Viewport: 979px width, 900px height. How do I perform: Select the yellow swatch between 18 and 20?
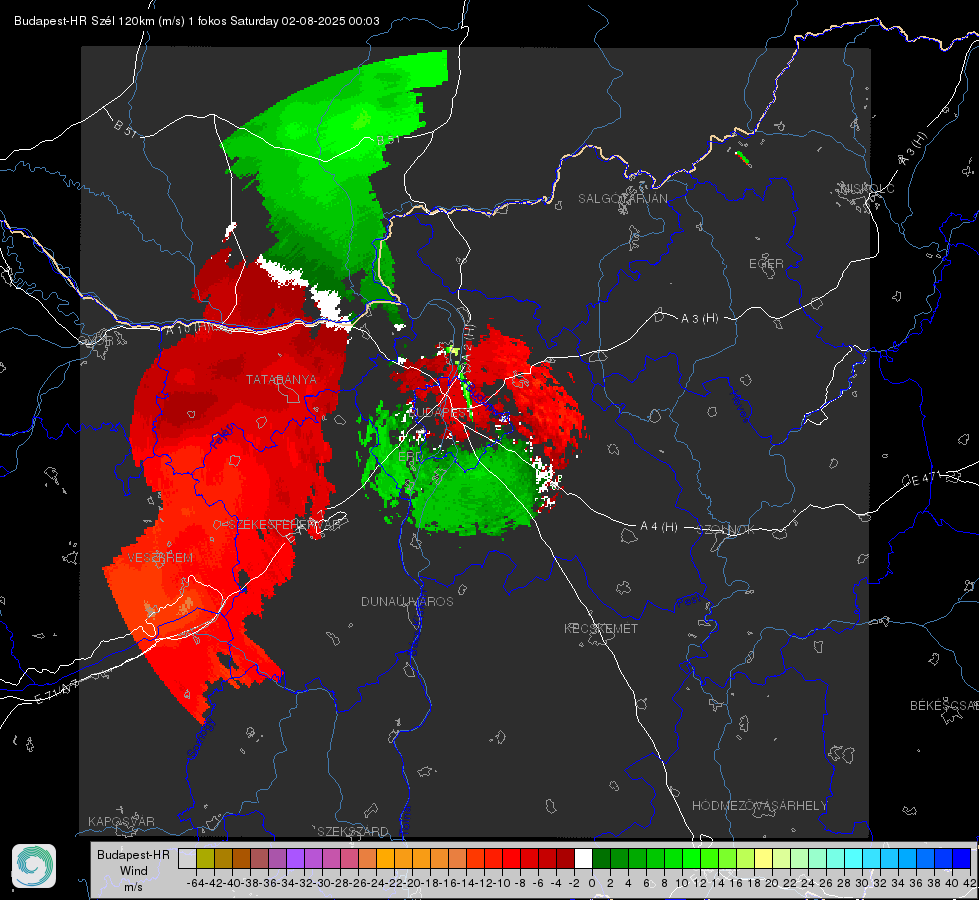pos(763,859)
